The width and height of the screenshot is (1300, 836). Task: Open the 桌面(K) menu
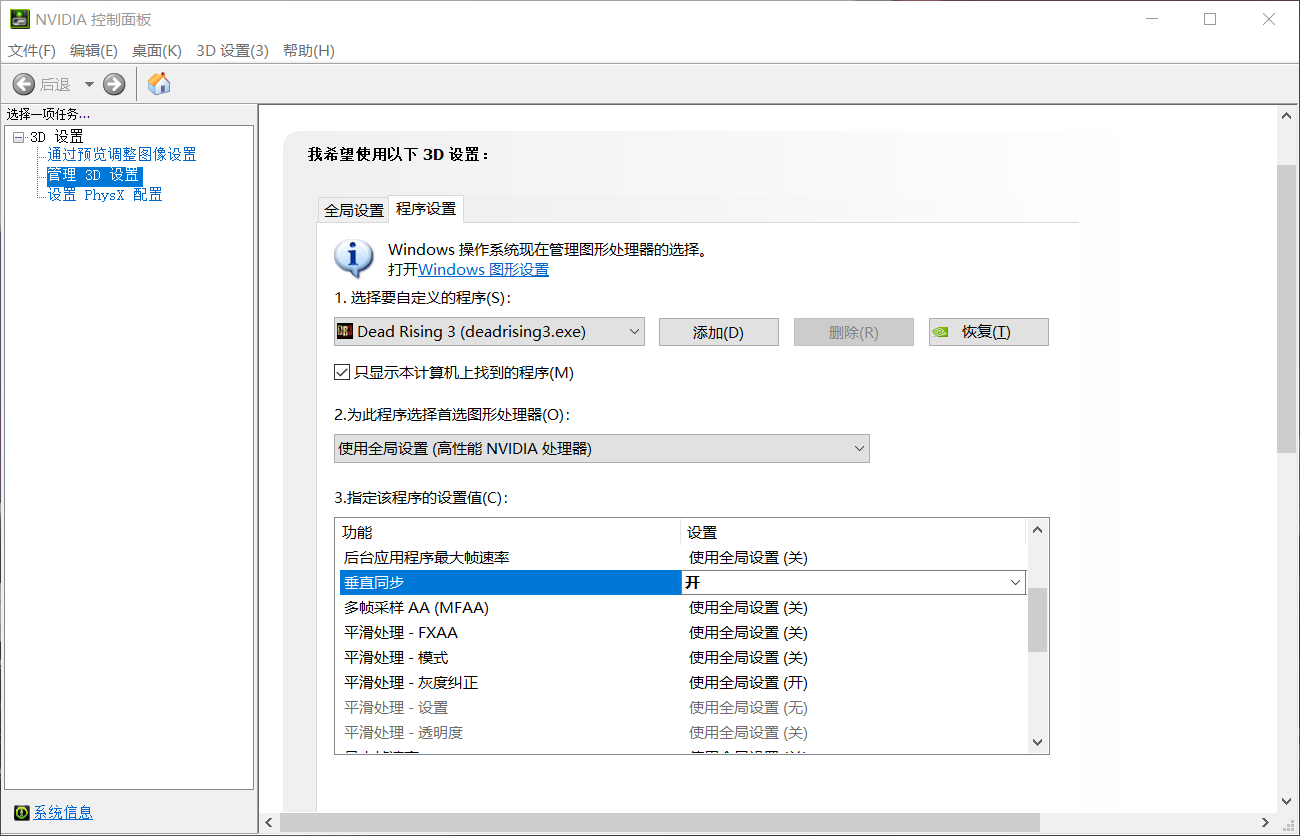pyautogui.click(x=157, y=51)
